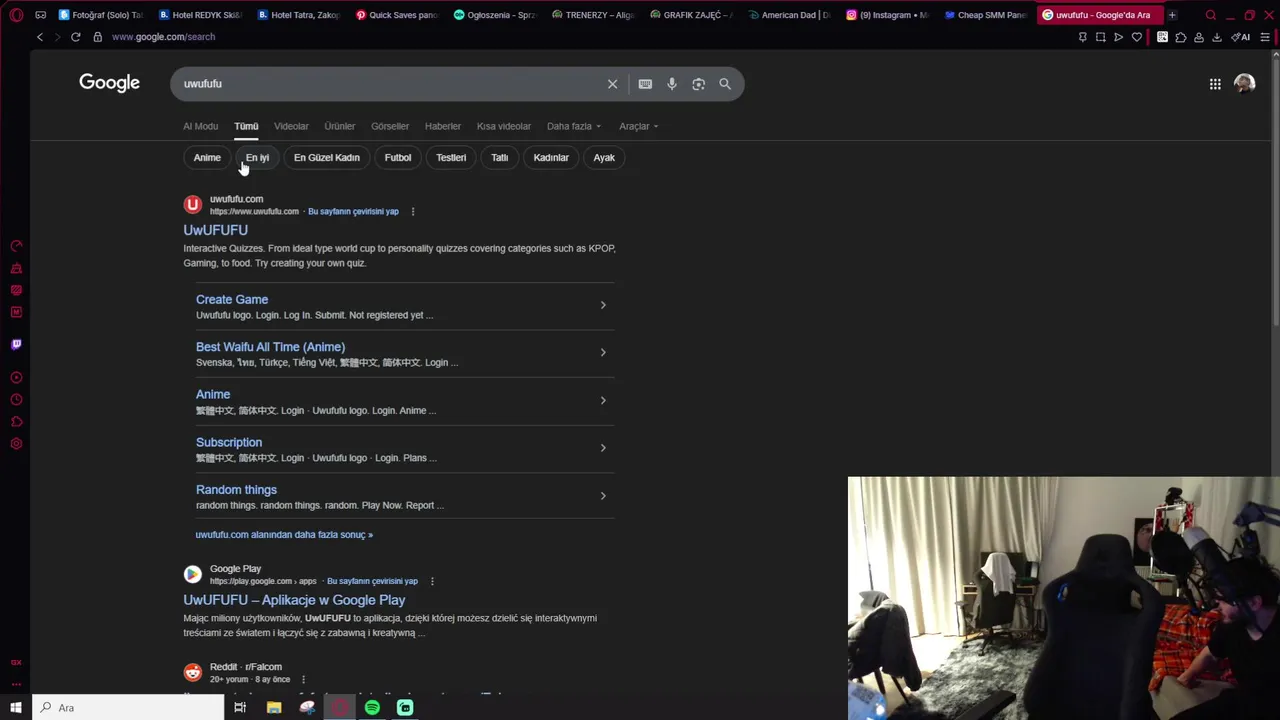
Task: Start voice search with microphone icon
Action: point(672,84)
